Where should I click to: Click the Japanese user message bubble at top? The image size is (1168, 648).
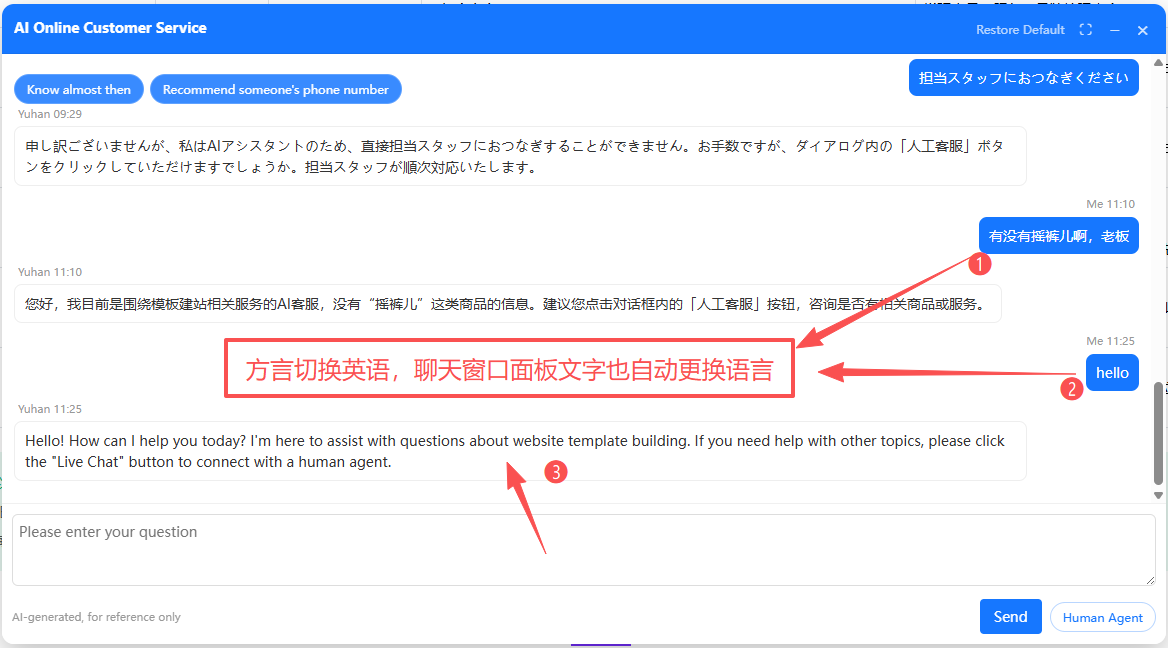coord(1023,77)
